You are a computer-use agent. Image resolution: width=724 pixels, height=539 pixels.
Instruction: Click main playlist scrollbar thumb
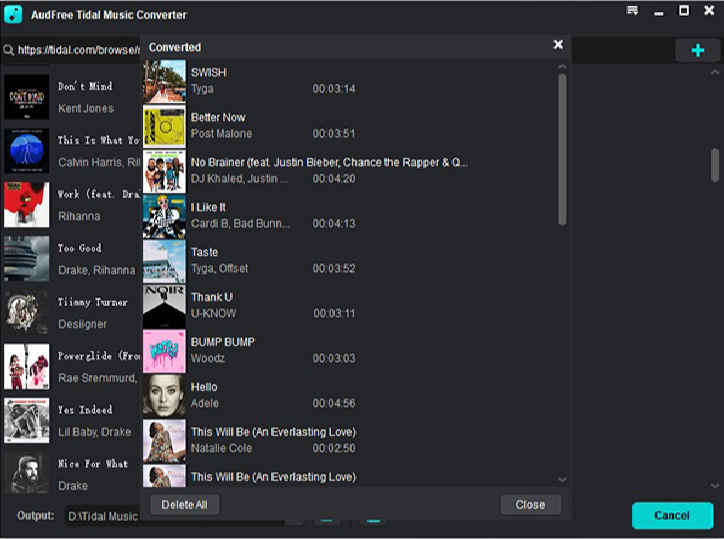pyautogui.click(x=715, y=165)
